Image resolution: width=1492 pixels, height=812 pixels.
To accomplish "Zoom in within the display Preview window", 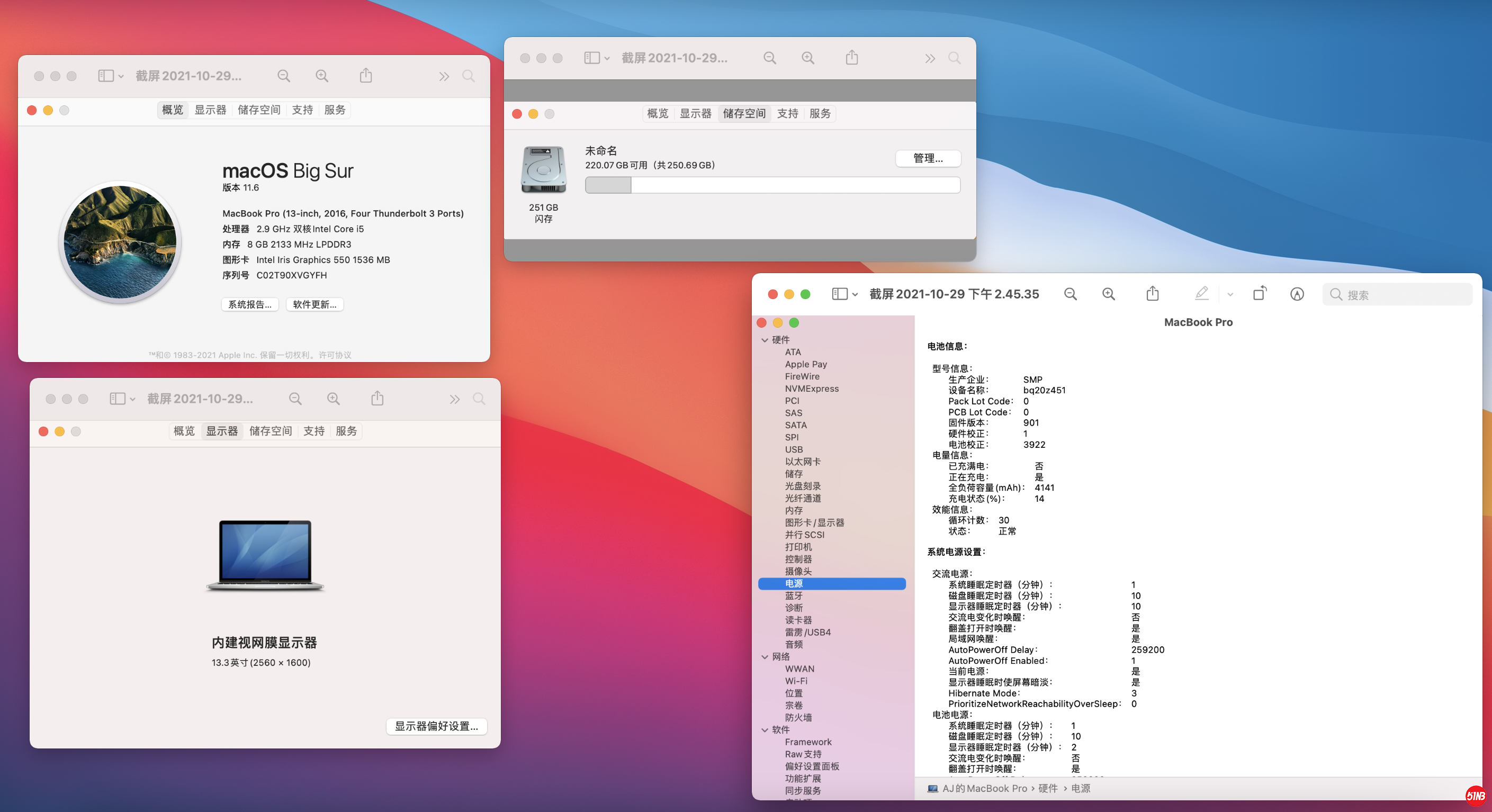I will [x=334, y=399].
